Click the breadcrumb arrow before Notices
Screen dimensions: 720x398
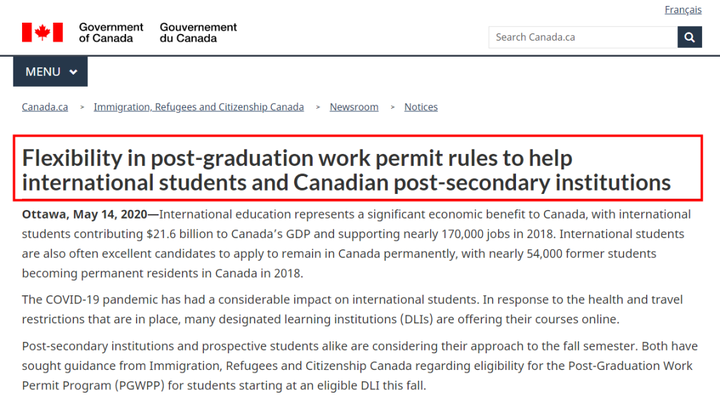click(392, 107)
